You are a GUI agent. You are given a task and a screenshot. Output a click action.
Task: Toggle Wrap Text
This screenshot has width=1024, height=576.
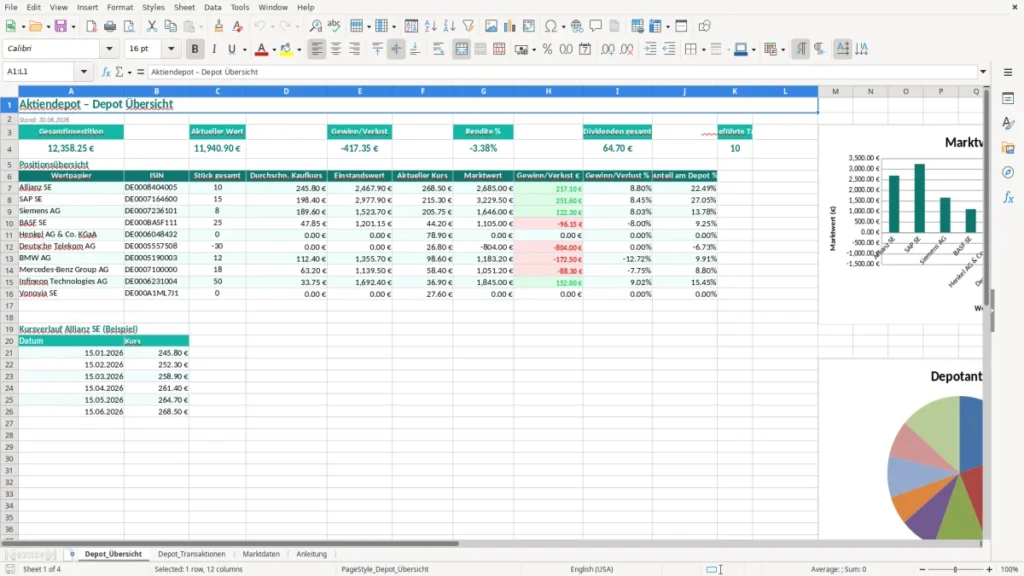(438, 49)
